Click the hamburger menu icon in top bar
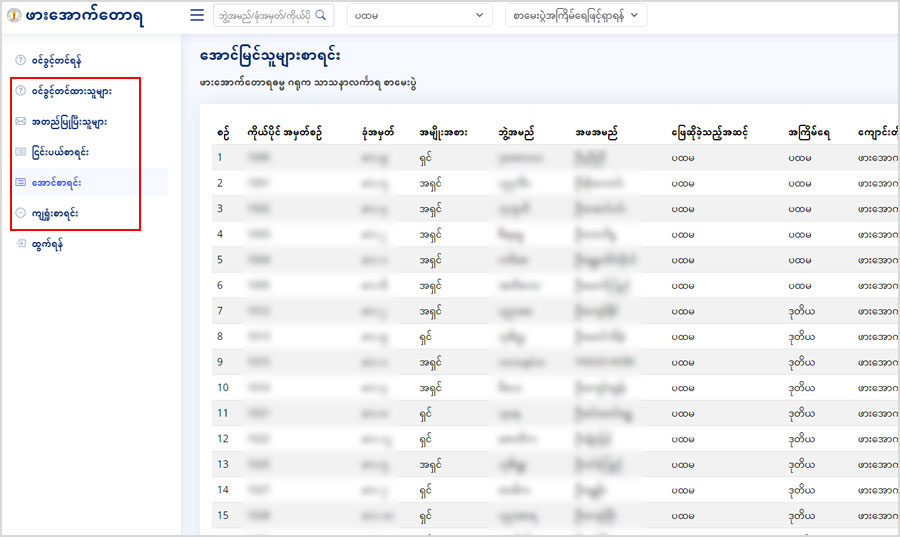The image size is (900, 537). coord(197,16)
